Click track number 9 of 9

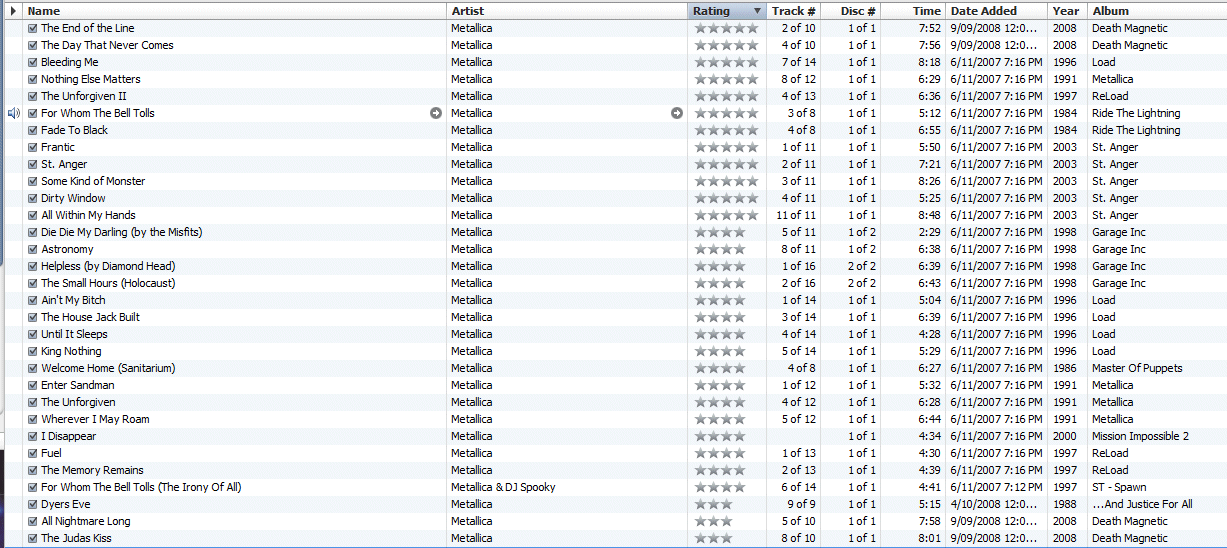pyautogui.click(x=801, y=504)
